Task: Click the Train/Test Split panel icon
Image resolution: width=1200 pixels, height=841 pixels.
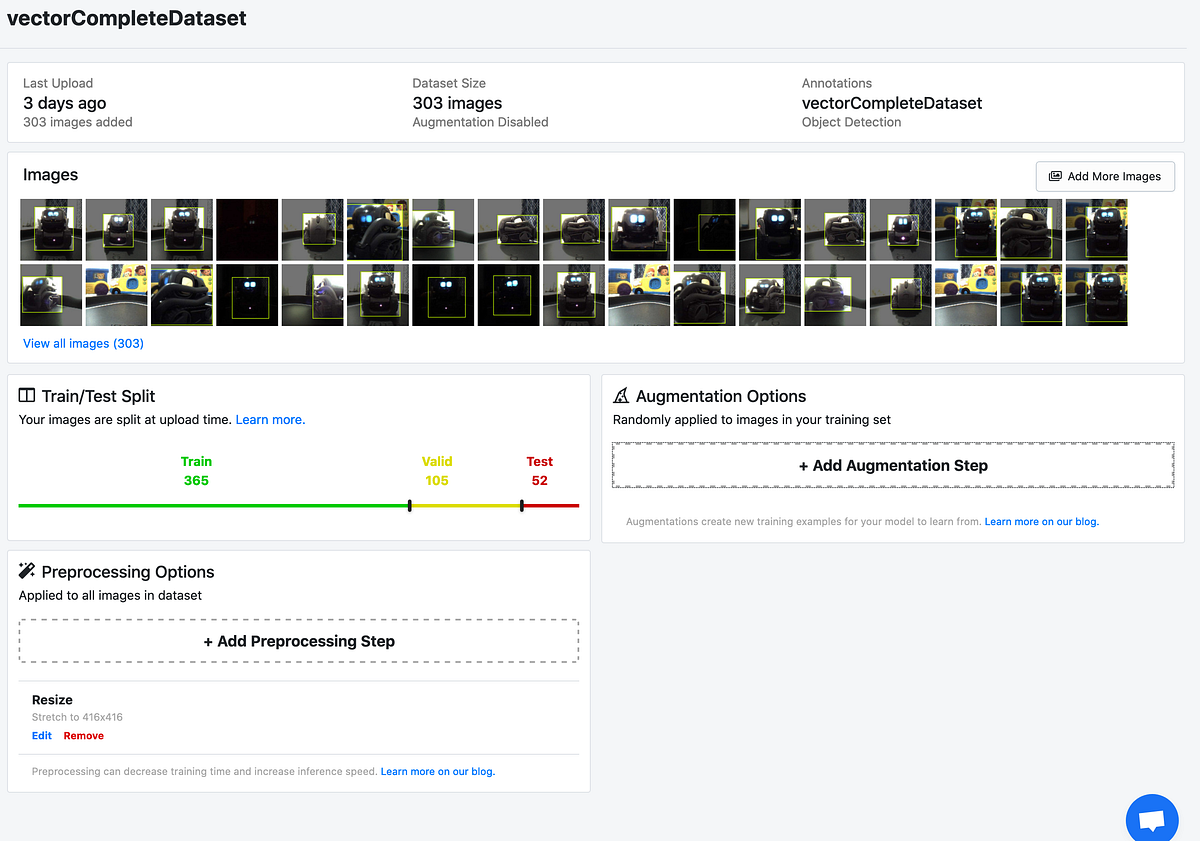Action: point(27,395)
